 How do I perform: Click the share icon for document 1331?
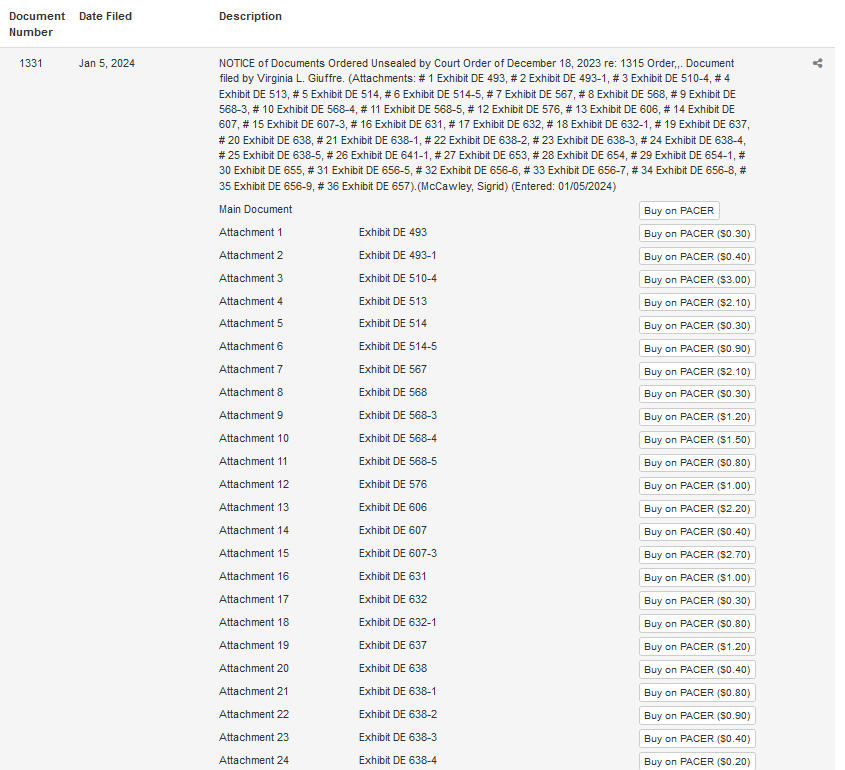coord(817,63)
